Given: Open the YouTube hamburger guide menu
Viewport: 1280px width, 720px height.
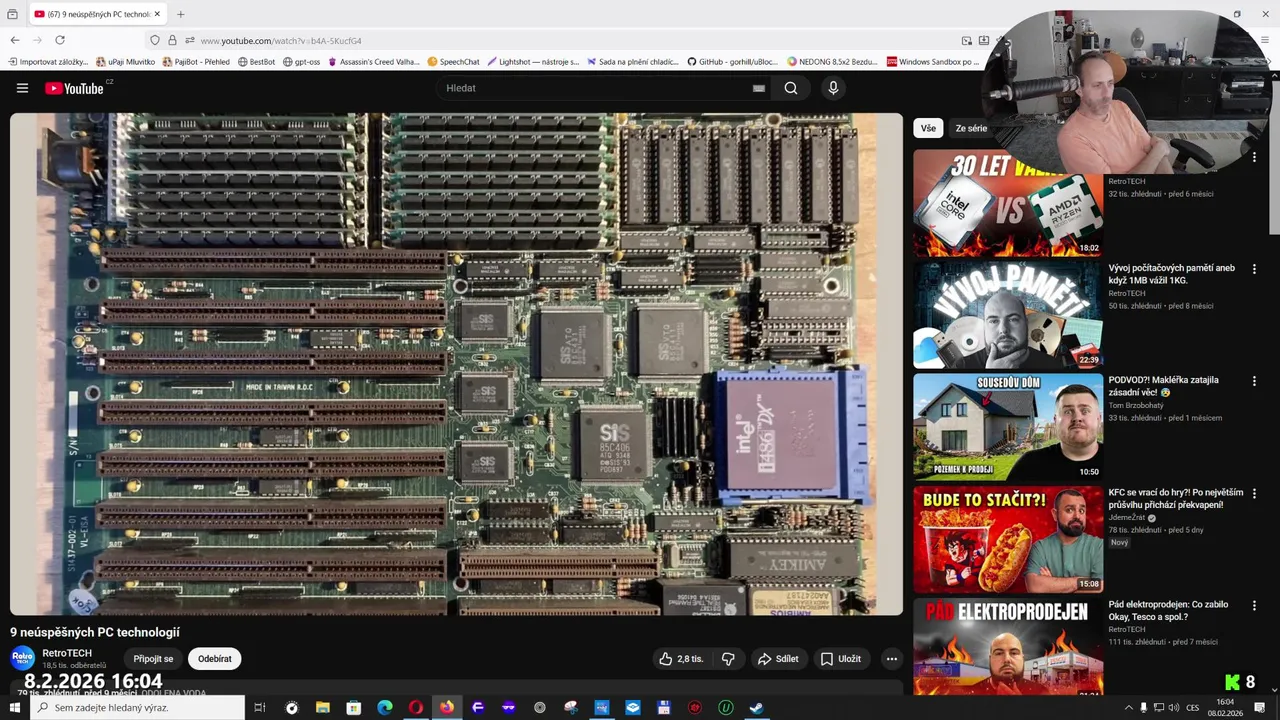Looking at the screenshot, I should tap(22, 88).
